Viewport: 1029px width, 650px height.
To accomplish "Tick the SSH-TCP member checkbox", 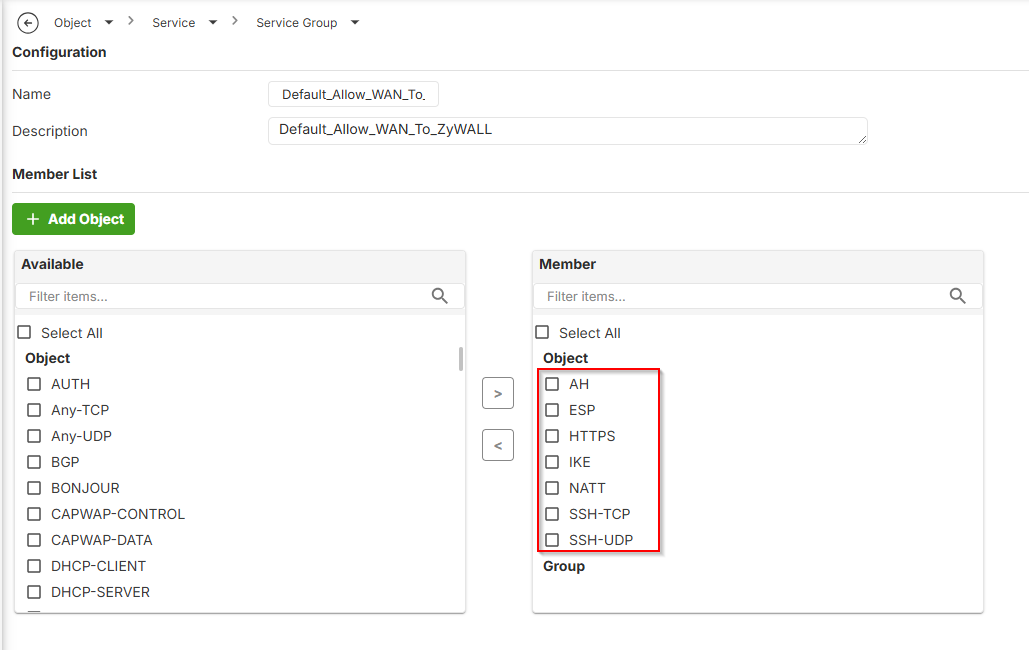I will click(552, 514).
